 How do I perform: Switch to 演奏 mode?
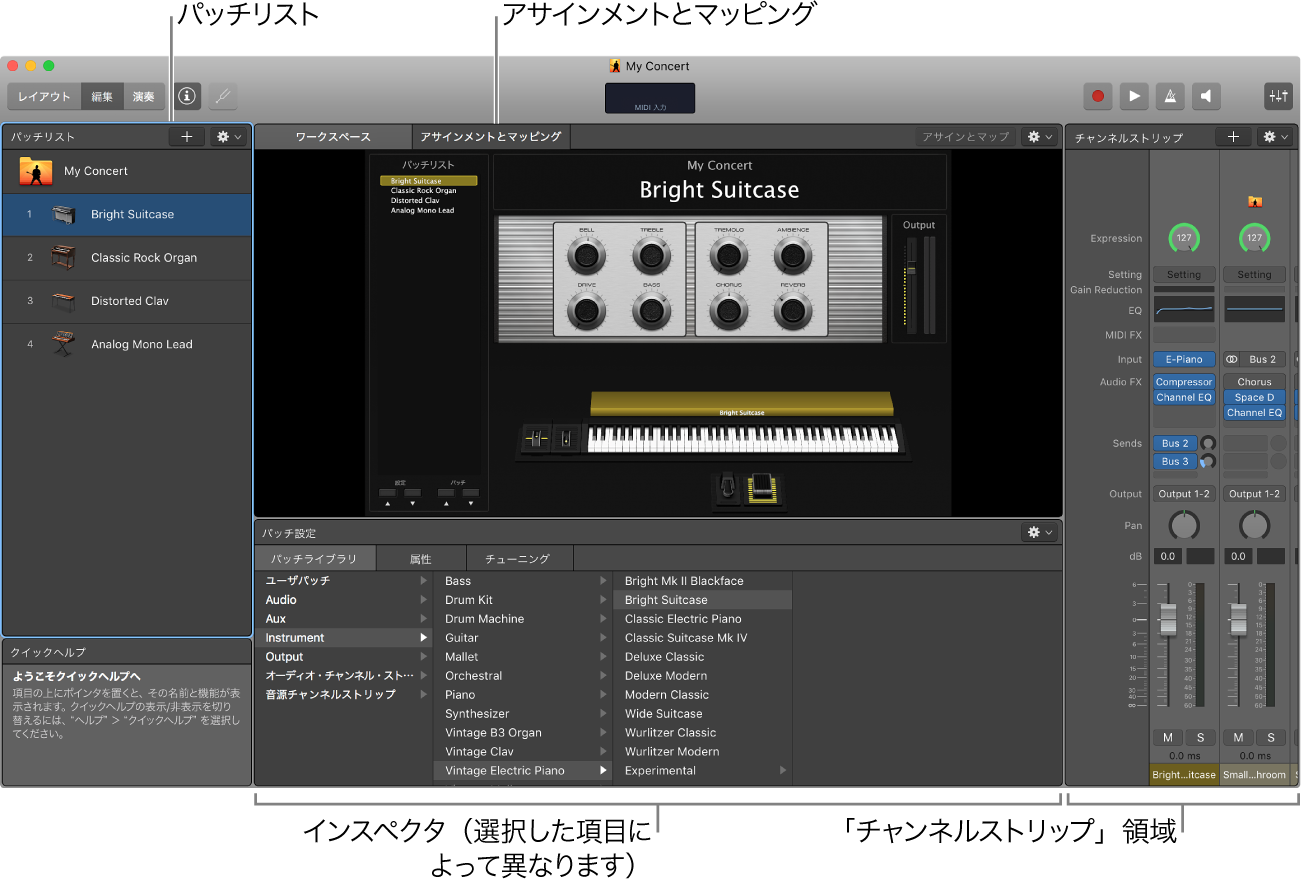pos(144,96)
